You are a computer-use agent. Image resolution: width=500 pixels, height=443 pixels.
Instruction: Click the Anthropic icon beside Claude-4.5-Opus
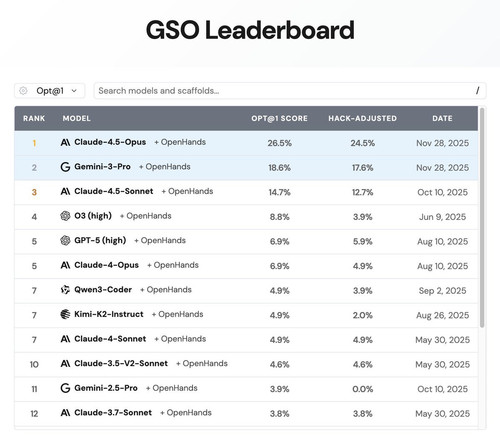pos(65,143)
